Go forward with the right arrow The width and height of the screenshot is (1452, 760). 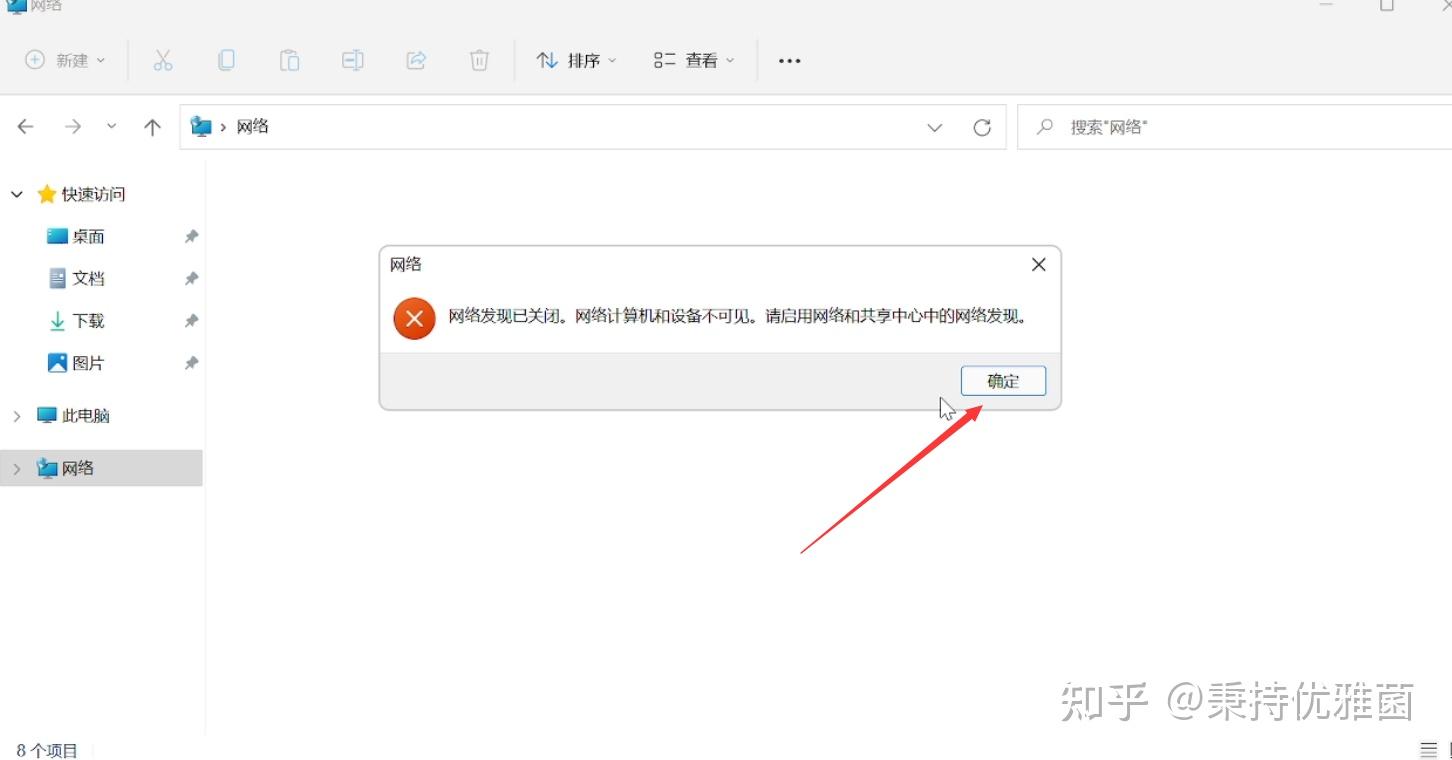click(72, 127)
